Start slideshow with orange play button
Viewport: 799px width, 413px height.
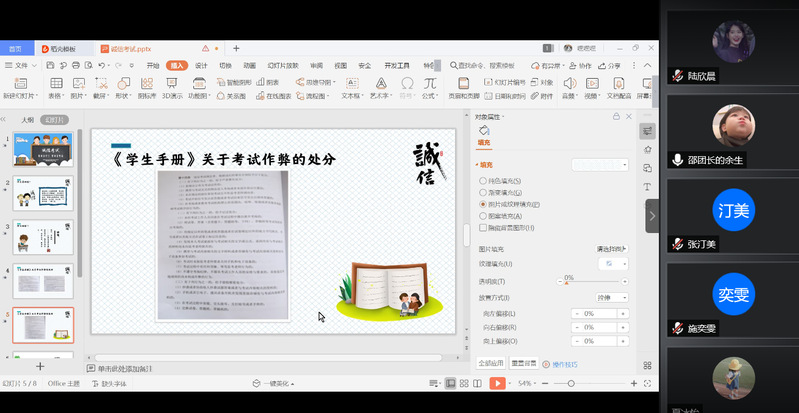pos(497,383)
